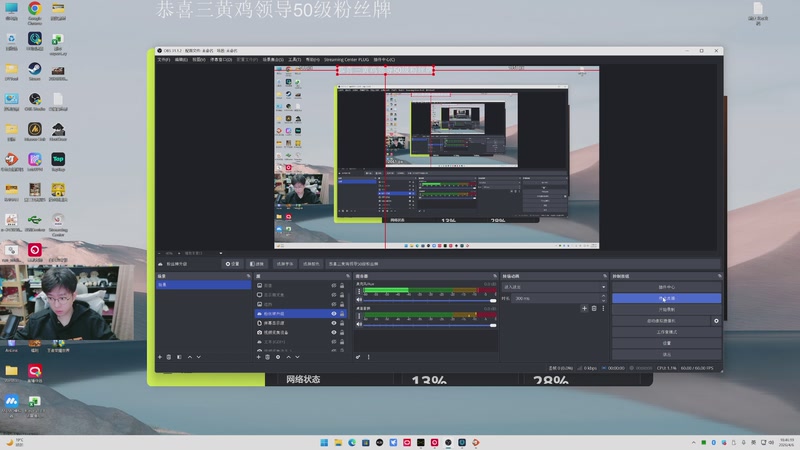
Task: Toggle lock on the mouse-icon source row
Action: point(342,323)
